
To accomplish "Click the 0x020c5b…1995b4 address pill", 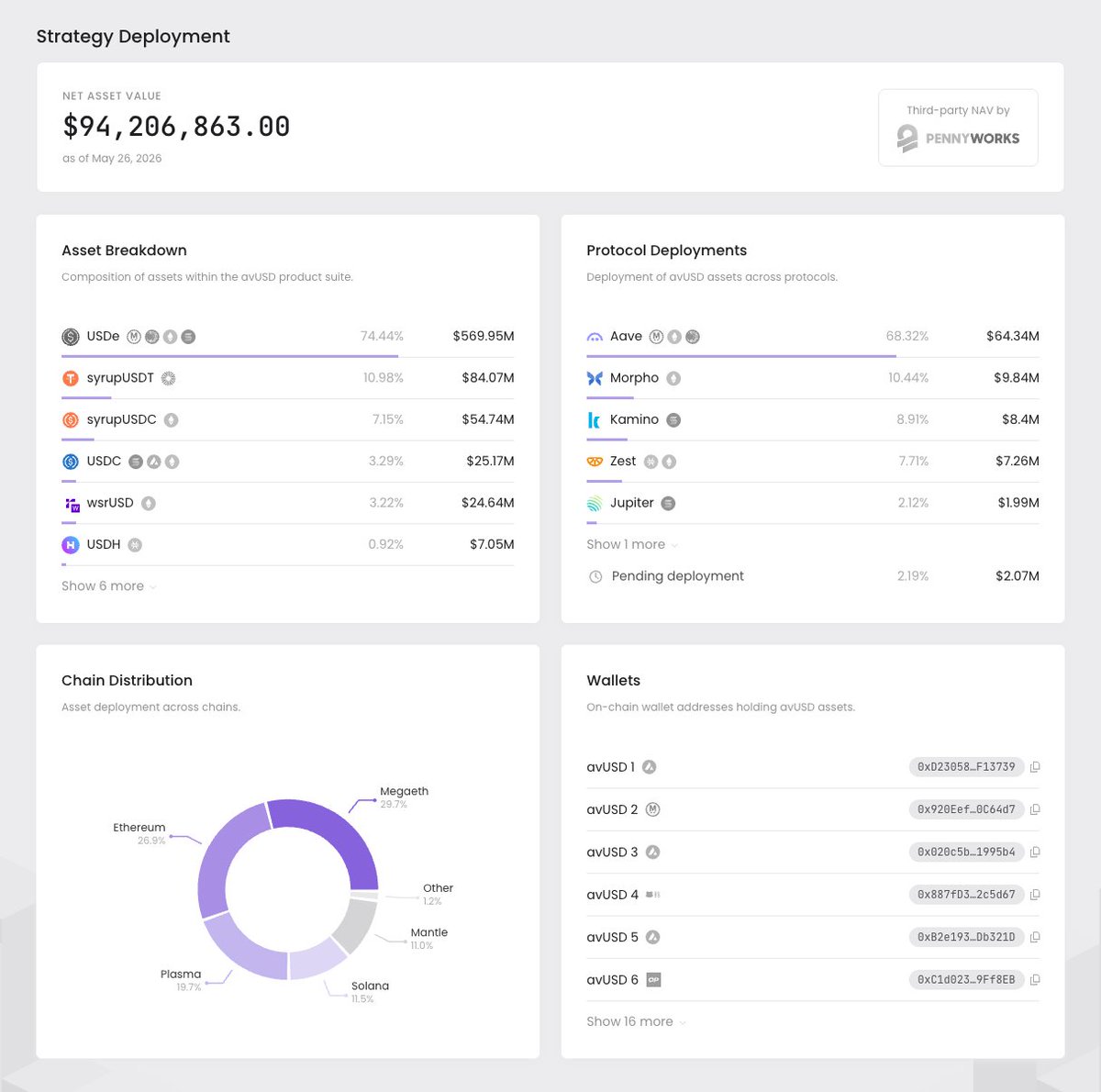I will (x=966, y=852).
